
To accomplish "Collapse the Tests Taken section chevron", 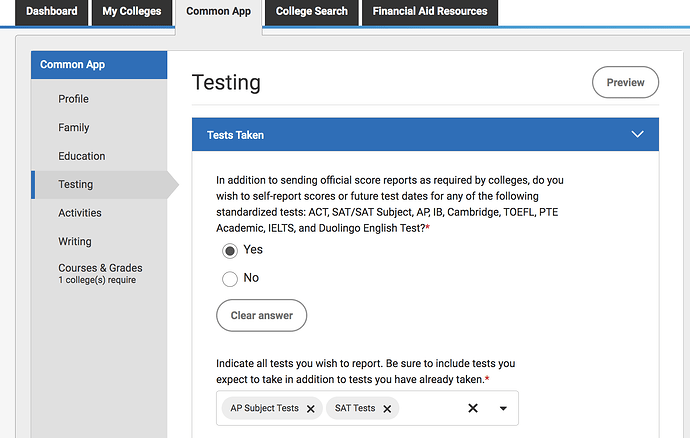I will [637, 134].
